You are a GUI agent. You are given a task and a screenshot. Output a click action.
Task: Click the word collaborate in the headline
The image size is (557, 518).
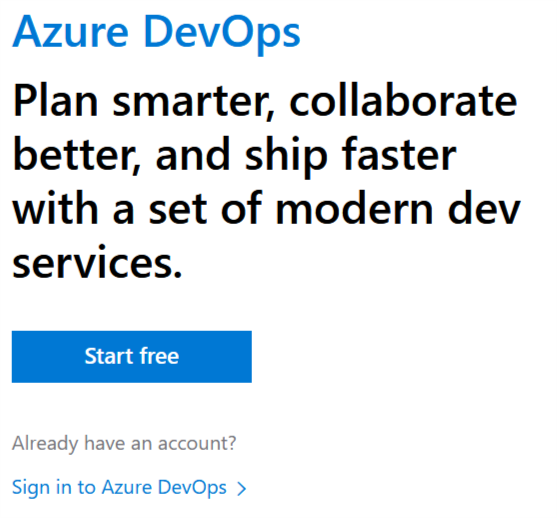click(403, 99)
